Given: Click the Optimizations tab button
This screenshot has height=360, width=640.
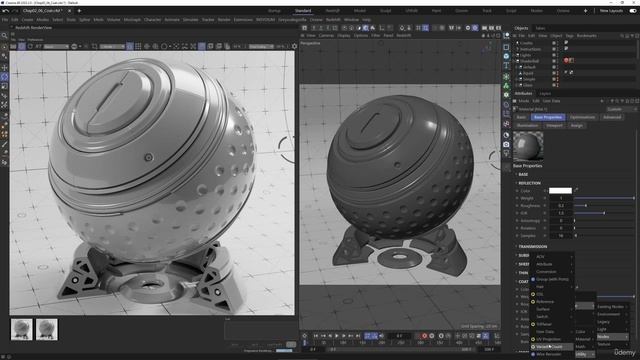Looking at the screenshot, I should coord(582,117).
